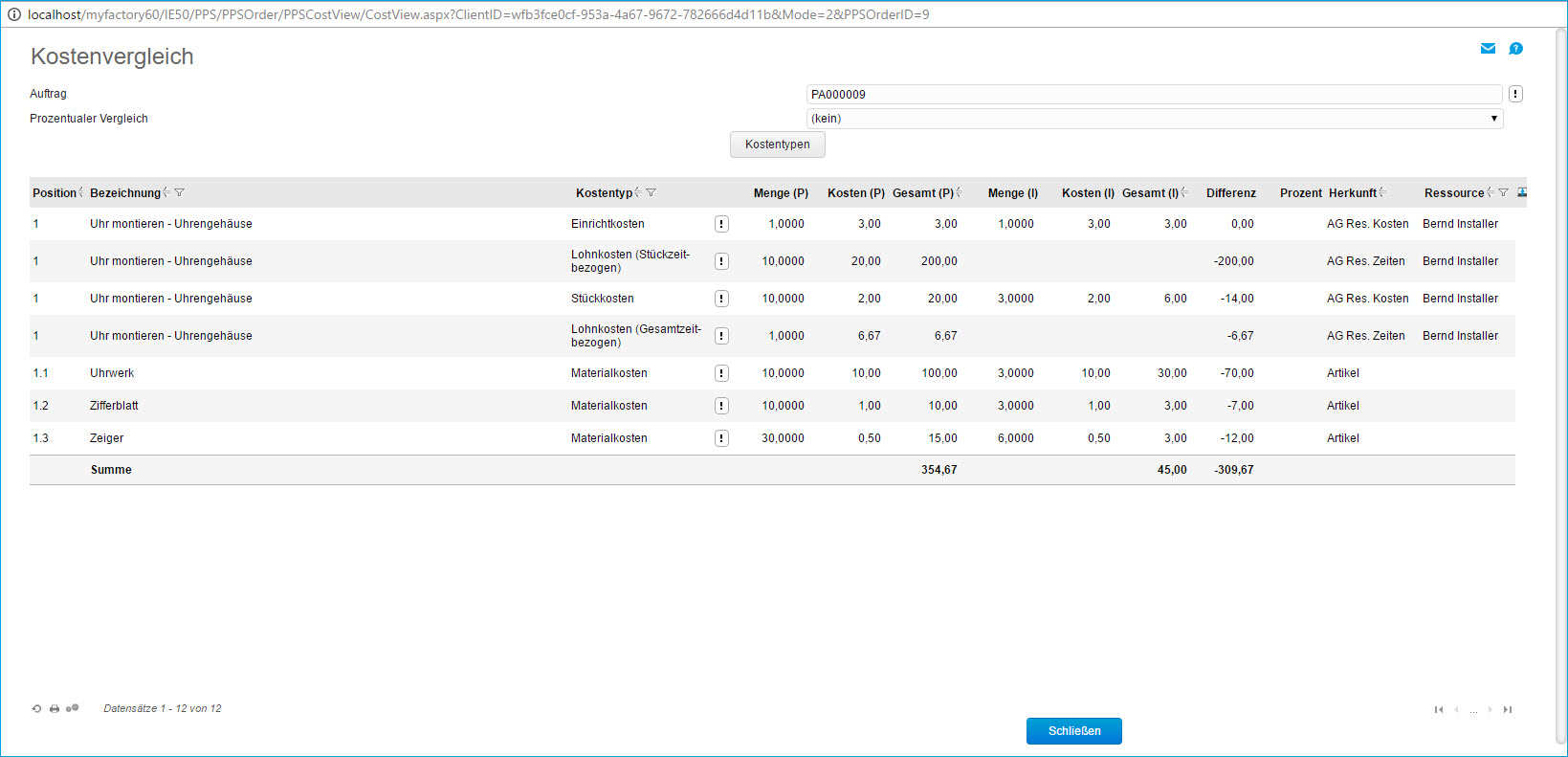Click into the Auftrag field PA000009
The height and width of the screenshot is (757, 1568).
pos(1155,94)
